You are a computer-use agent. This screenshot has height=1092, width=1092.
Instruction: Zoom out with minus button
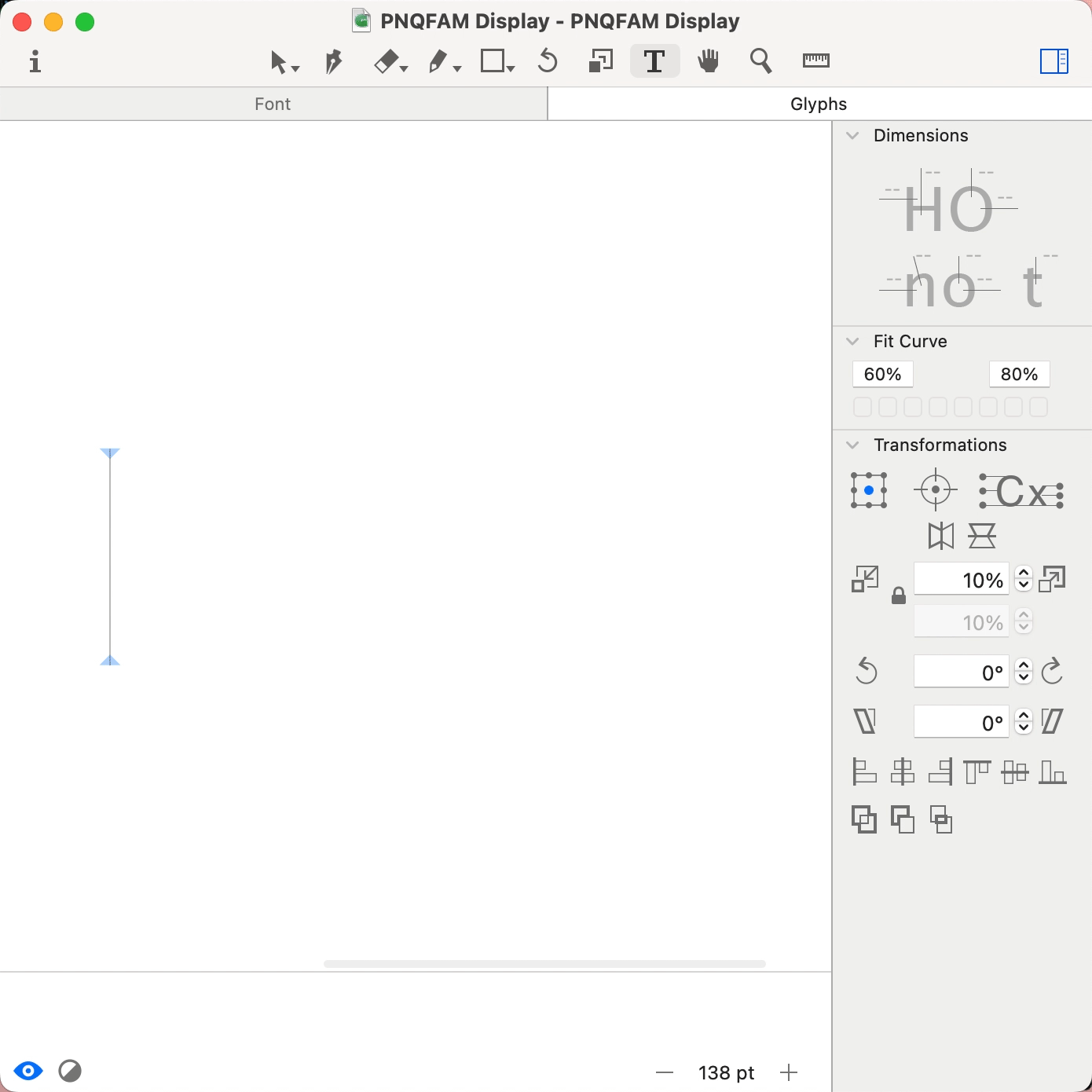pos(665,1072)
